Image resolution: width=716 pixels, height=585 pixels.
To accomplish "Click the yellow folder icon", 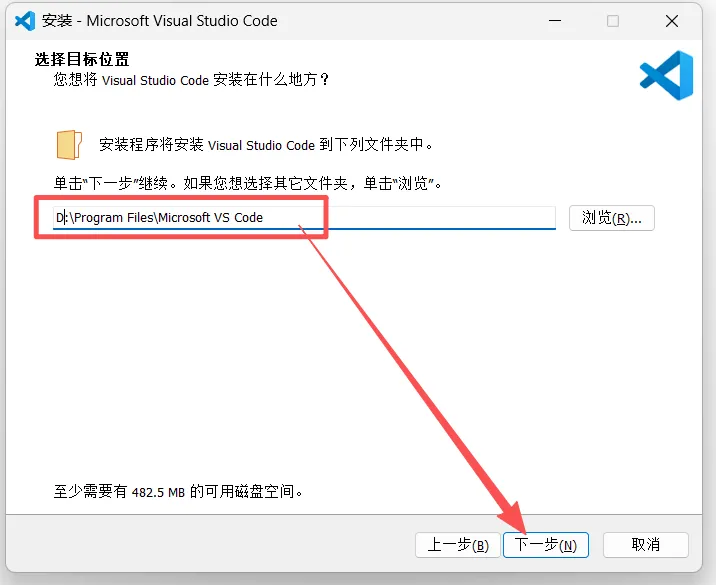I will coord(69,145).
